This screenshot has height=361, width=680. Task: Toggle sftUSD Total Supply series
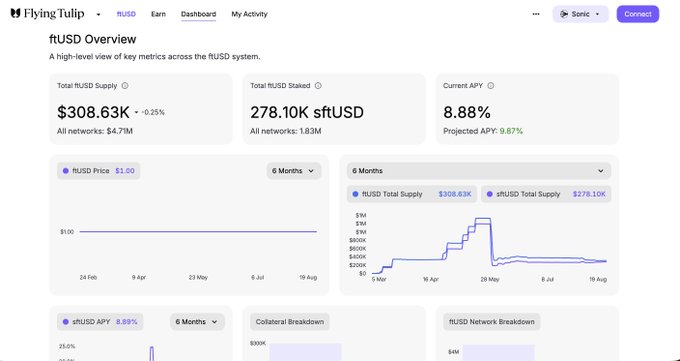(546, 194)
